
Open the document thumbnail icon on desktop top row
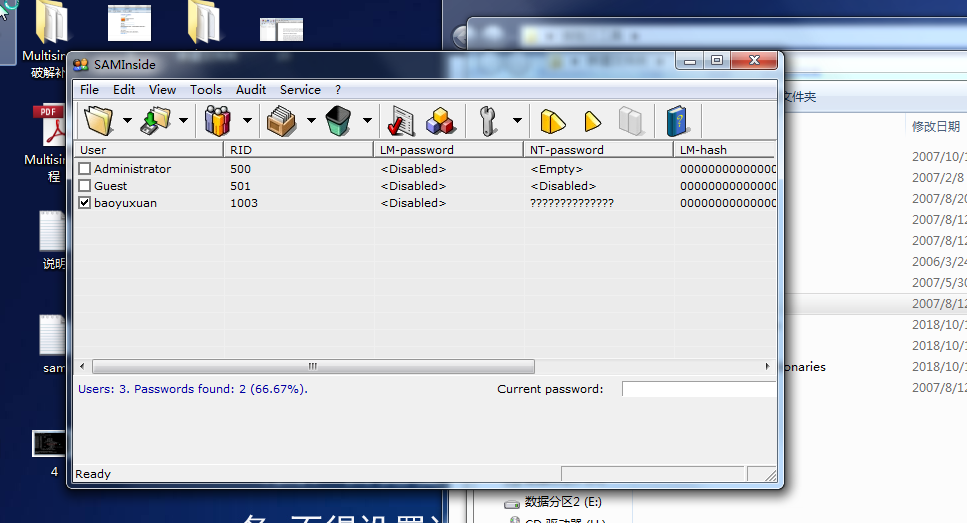(x=130, y=23)
